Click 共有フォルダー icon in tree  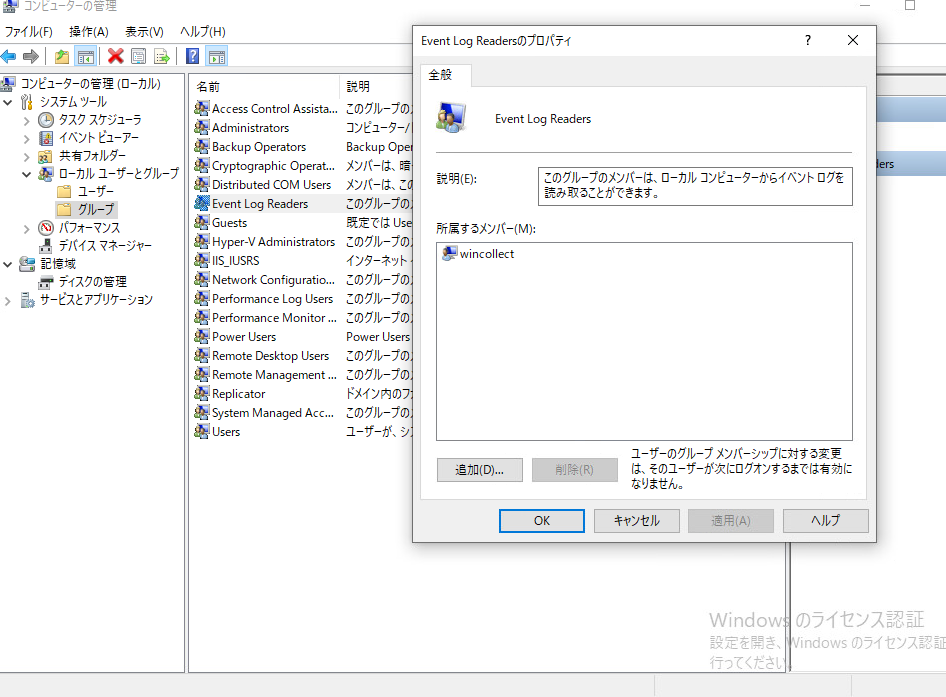[x=45, y=156]
